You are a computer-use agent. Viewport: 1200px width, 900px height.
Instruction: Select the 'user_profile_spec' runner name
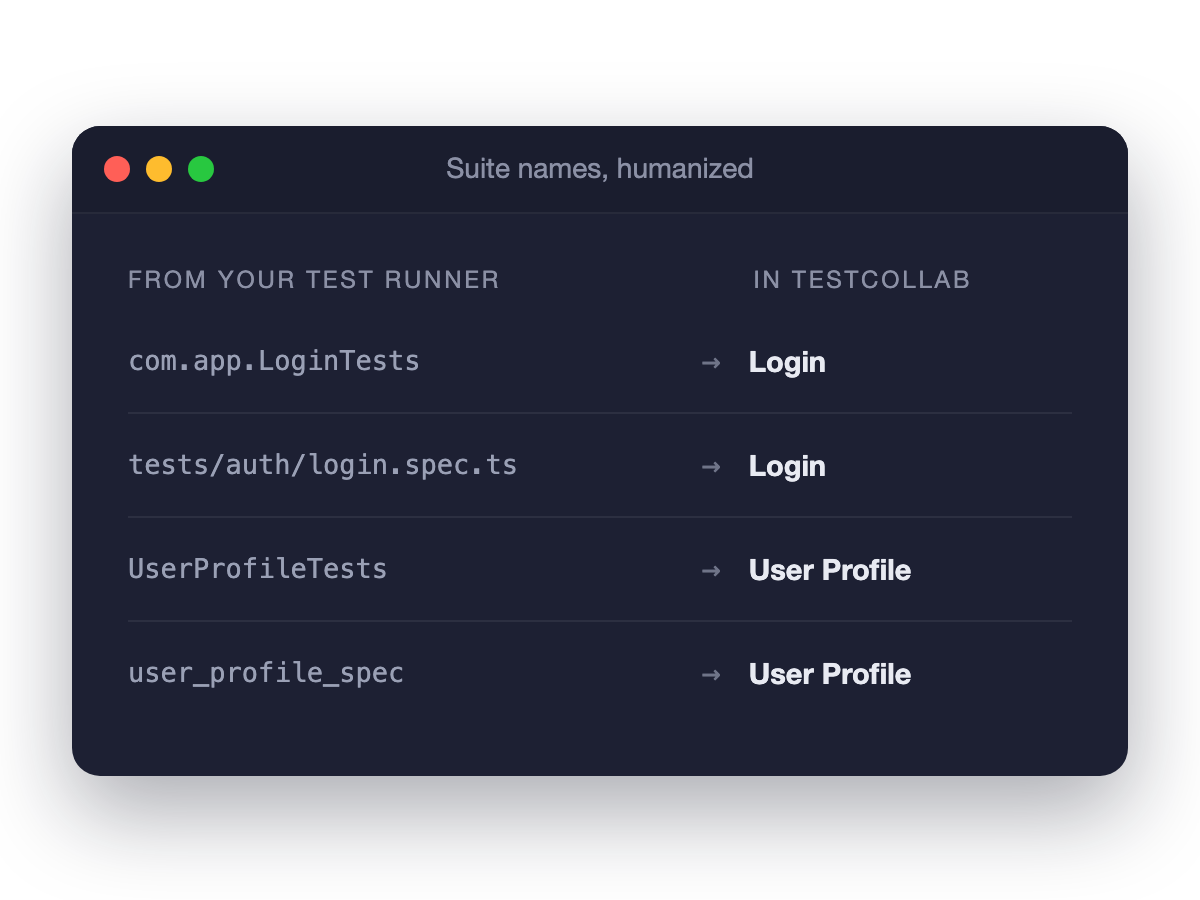[x=266, y=673]
